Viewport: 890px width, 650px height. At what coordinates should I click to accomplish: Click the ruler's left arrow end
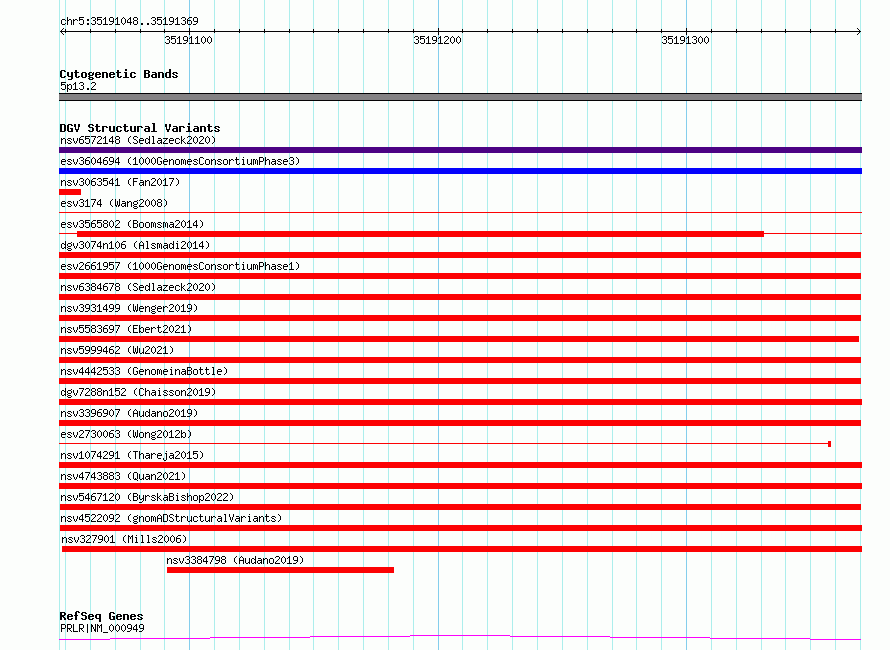tap(63, 32)
